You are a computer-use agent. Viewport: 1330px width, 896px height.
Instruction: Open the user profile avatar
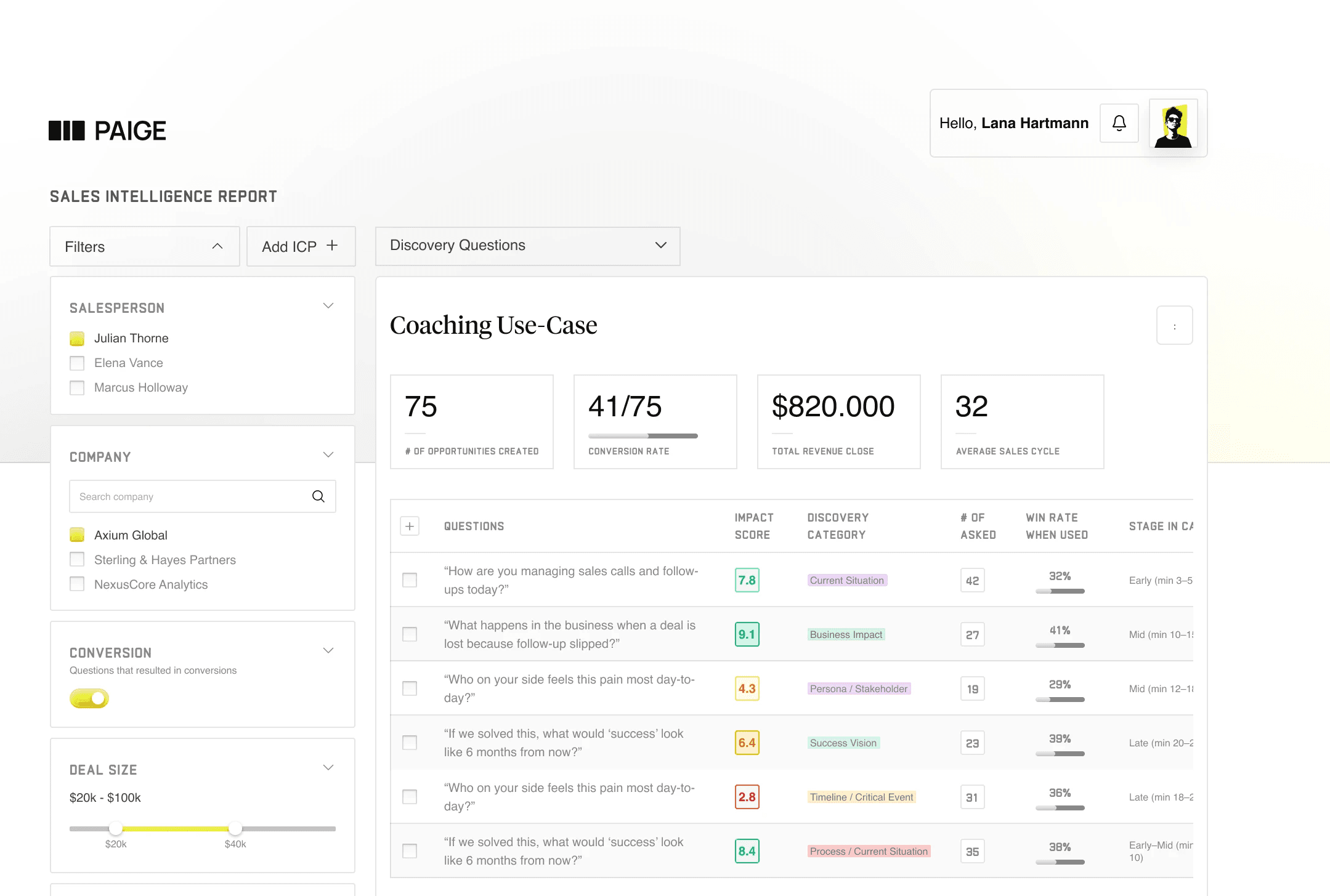point(1173,124)
